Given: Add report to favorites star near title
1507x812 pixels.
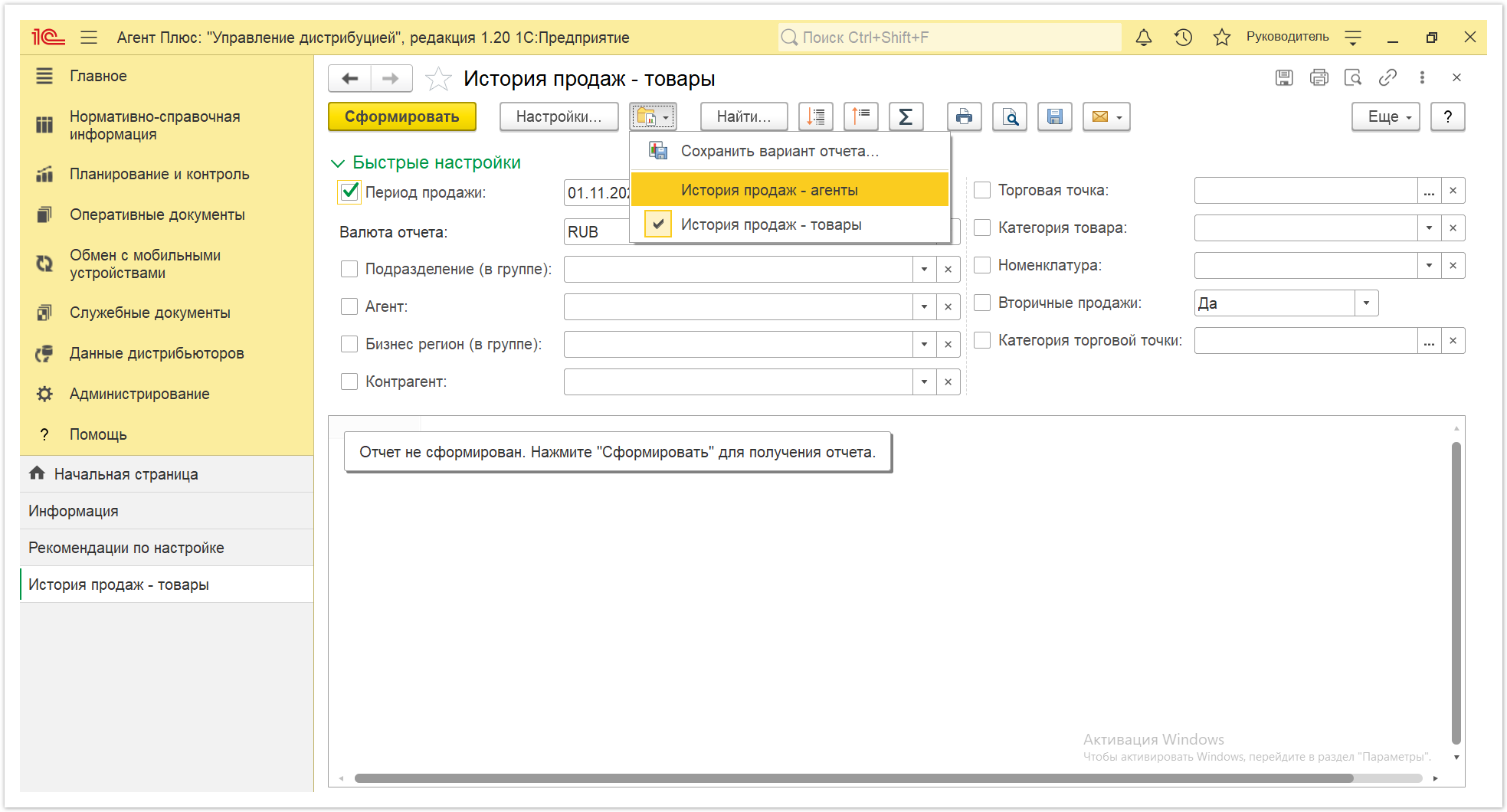Looking at the screenshot, I should [438, 79].
